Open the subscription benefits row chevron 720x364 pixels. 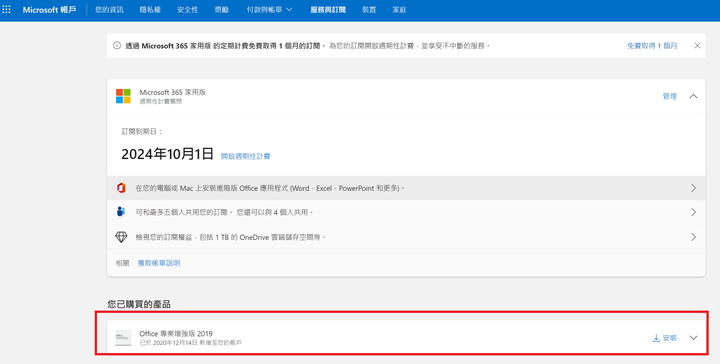point(693,237)
